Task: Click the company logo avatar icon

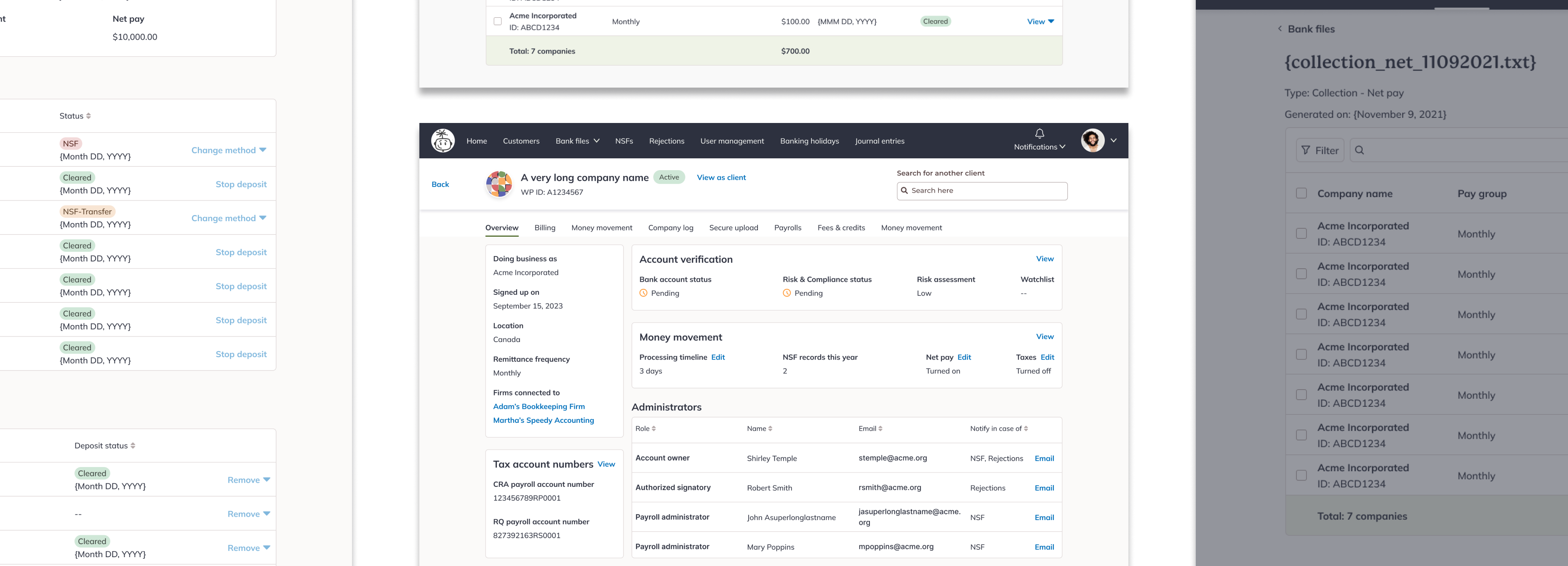Action: pos(498,184)
